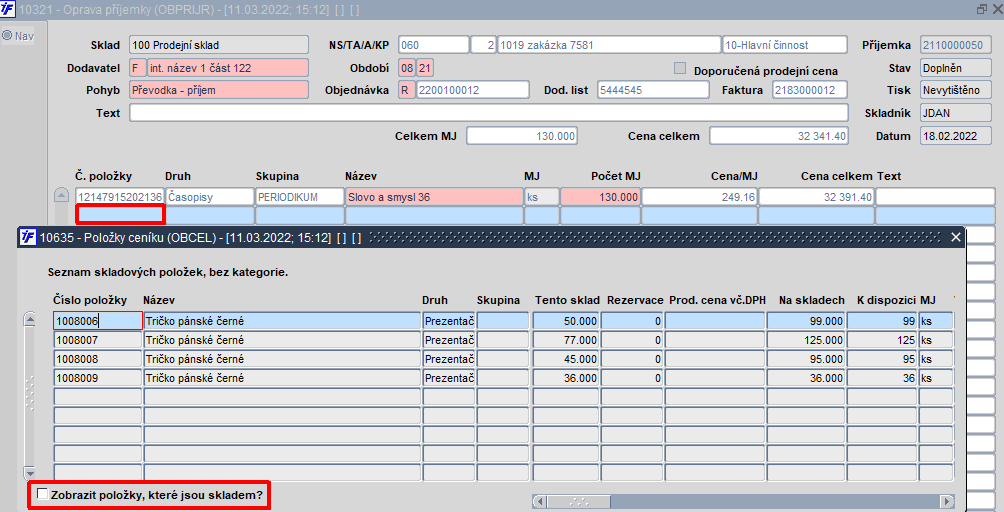Click the Objednávka number field 2200100012
This screenshot has width=1004, height=512.
coord(473,90)
